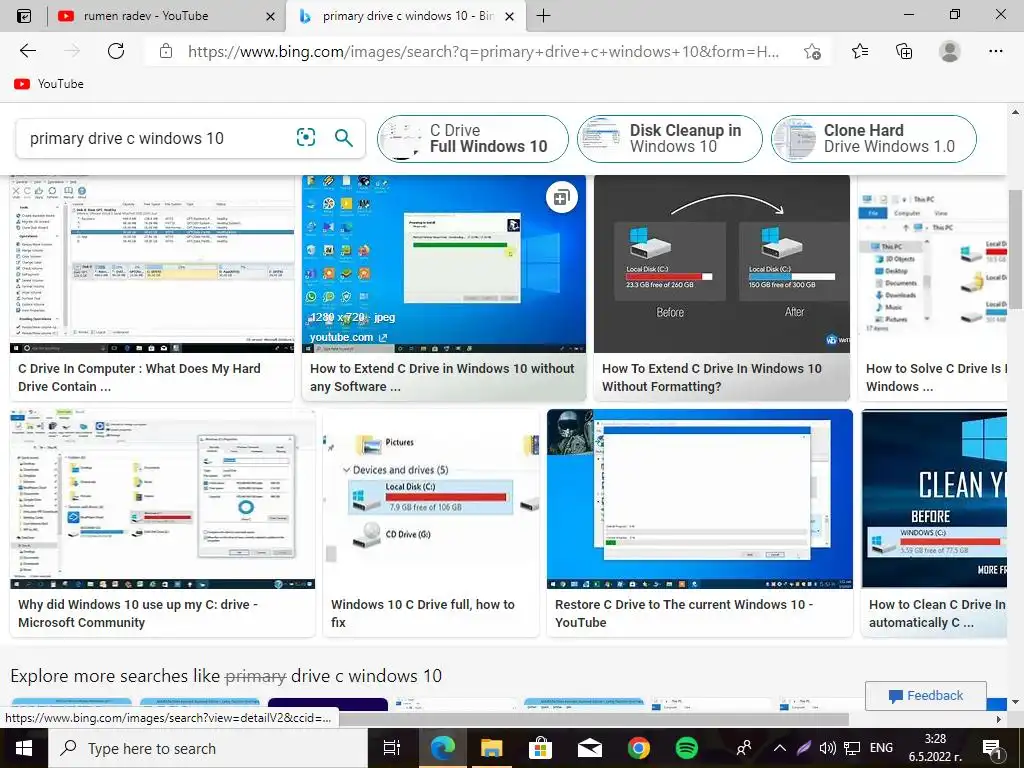
Task: Switch ENG input language indicator
Action: [881, 748]
